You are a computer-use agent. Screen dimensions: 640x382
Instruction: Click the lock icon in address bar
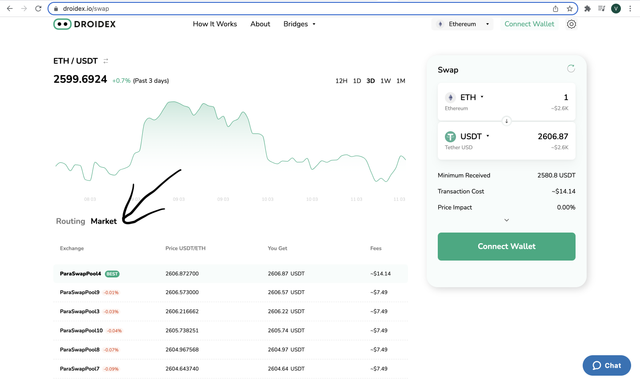tap(56, 9)
